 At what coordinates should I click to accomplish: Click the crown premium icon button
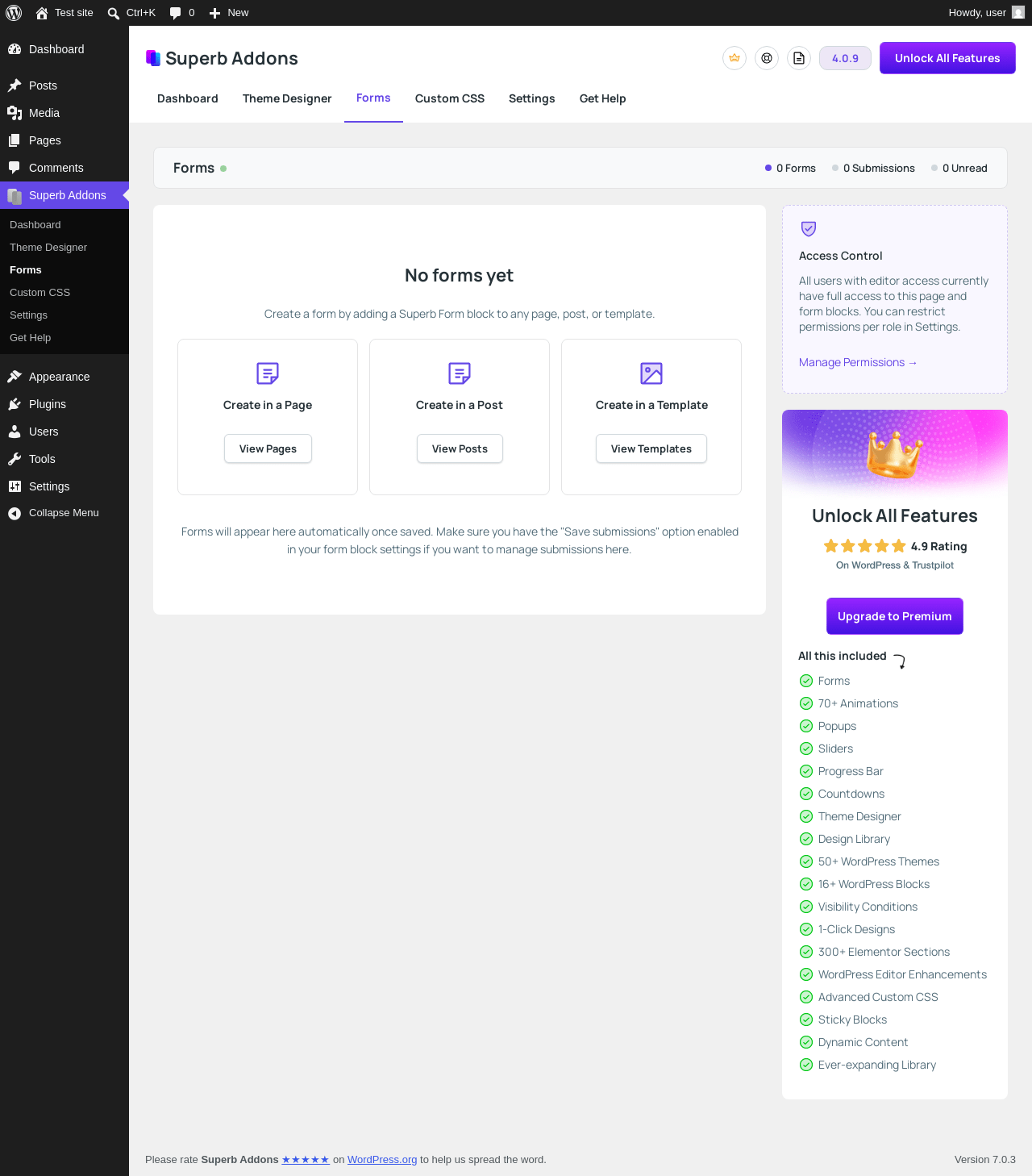coord(734,58)
